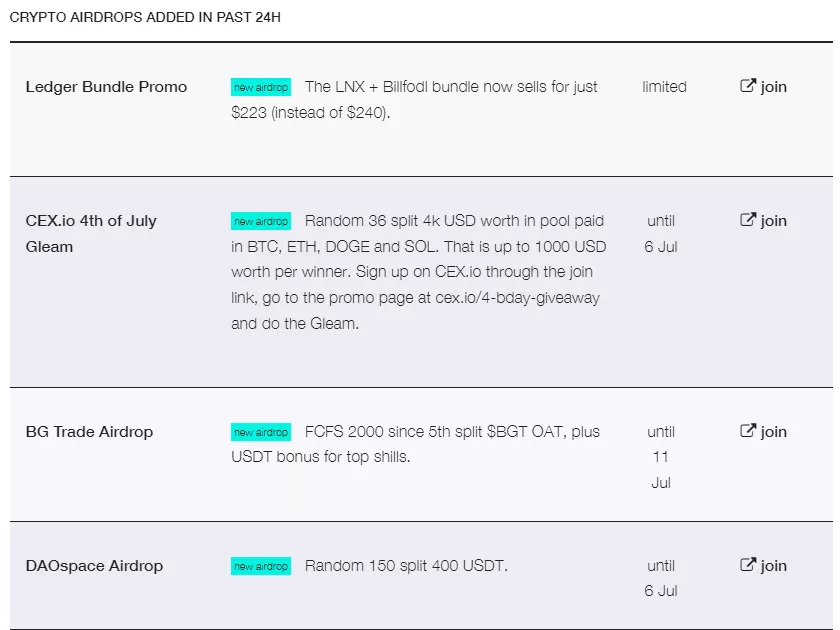The image size is (840, 630).
Task: Click join text for DAOspace Airdrop
Action: [x=774, y=566]
